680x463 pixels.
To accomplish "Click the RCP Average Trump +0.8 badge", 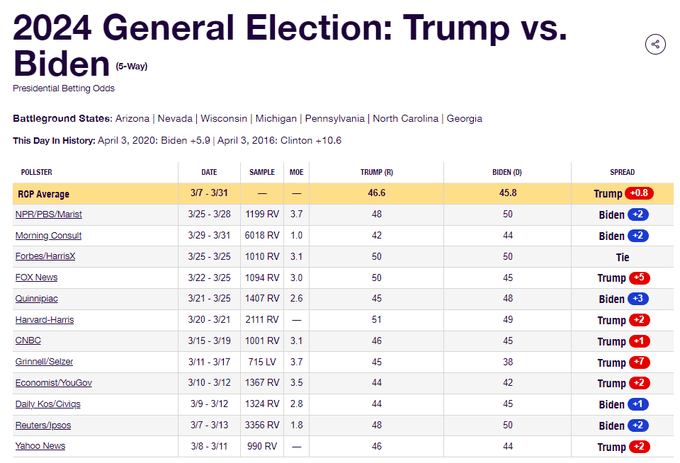I will click(641, 193).
